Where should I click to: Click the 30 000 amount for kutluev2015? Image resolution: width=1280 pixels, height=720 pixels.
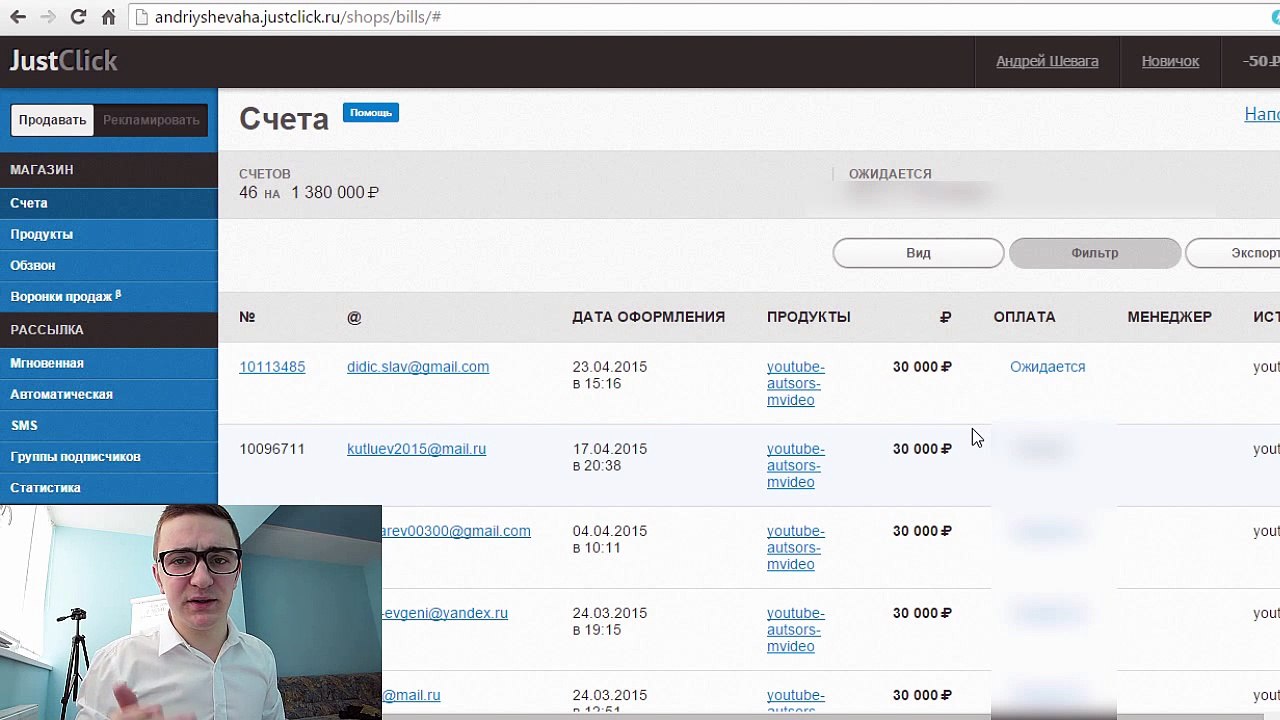point(922,449)
